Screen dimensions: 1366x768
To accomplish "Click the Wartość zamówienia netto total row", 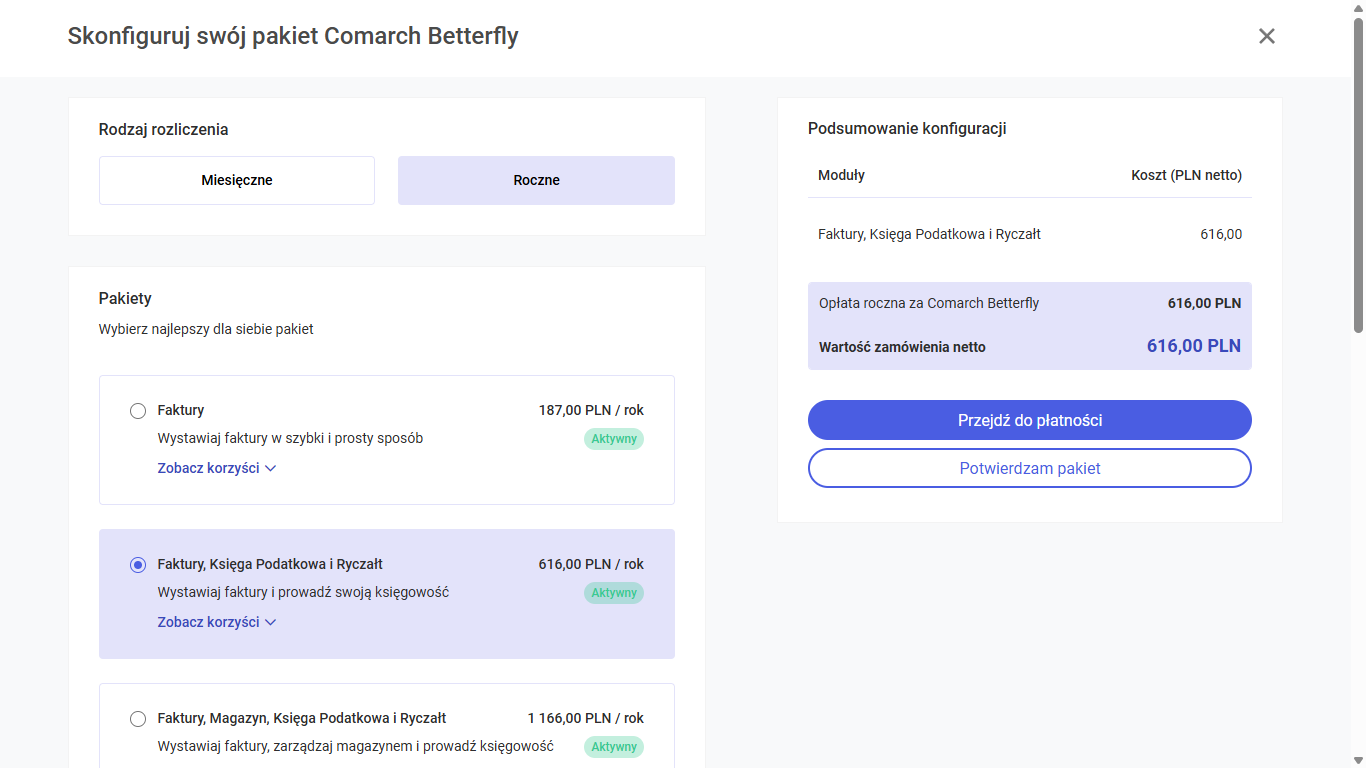I will [1029, 347].
